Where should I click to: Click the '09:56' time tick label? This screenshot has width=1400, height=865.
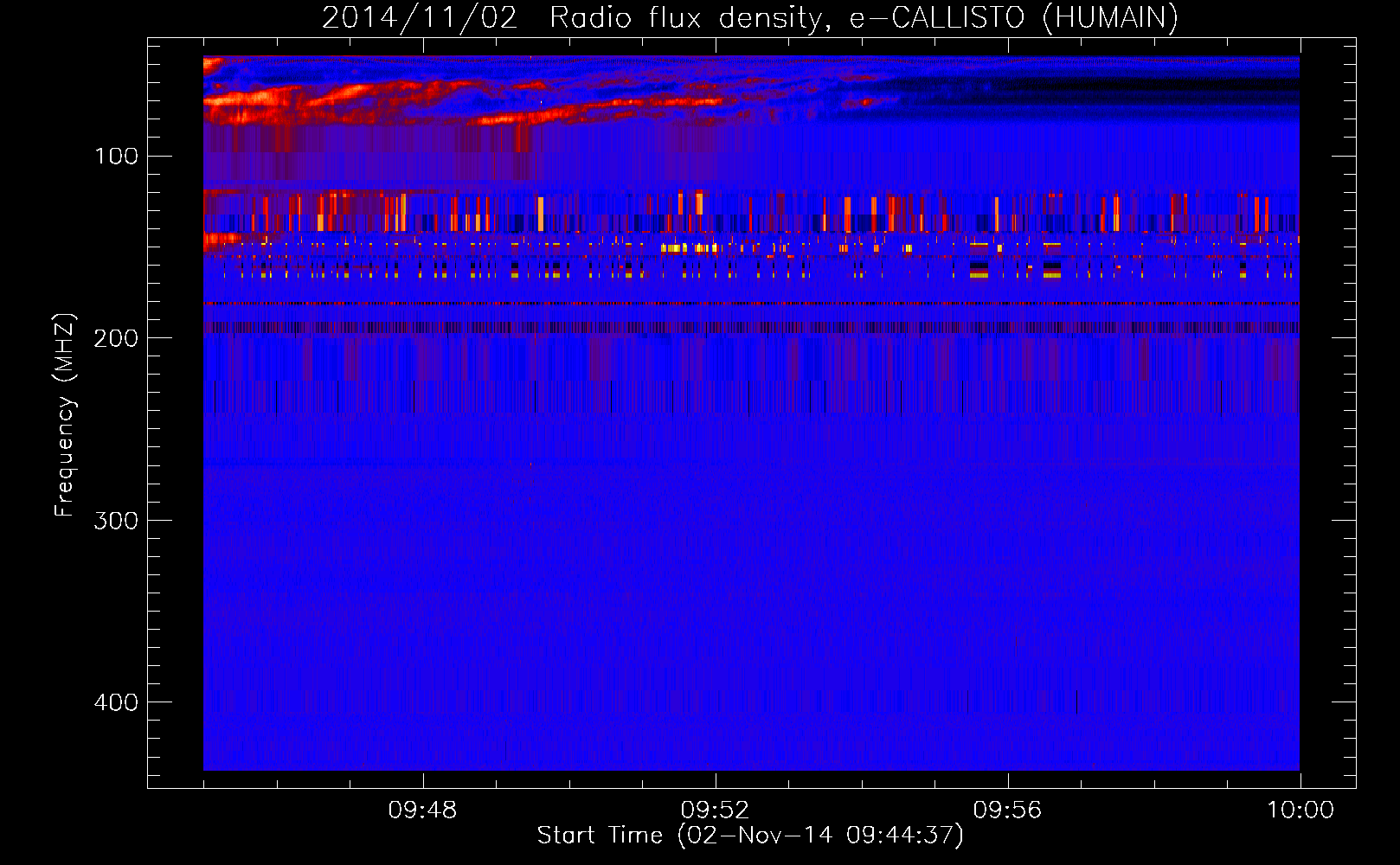(1008, 811)
